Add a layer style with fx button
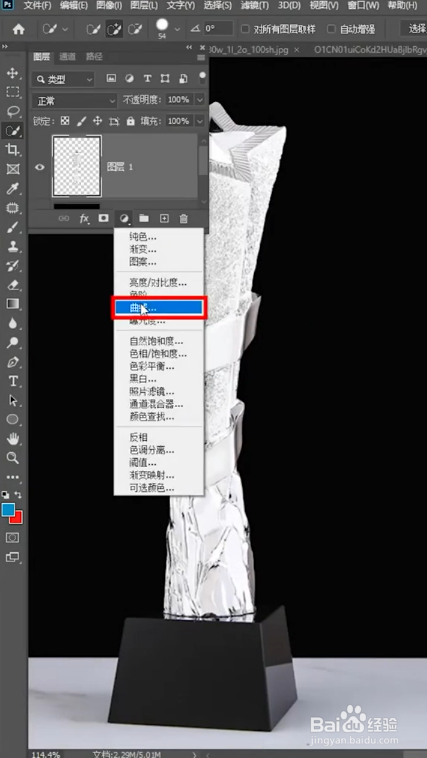 pos(84,219)
